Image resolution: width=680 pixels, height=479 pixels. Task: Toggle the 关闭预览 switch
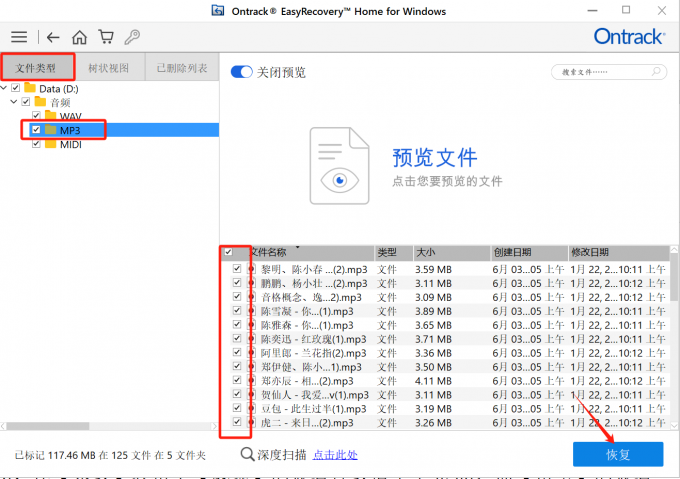point(242,72)
